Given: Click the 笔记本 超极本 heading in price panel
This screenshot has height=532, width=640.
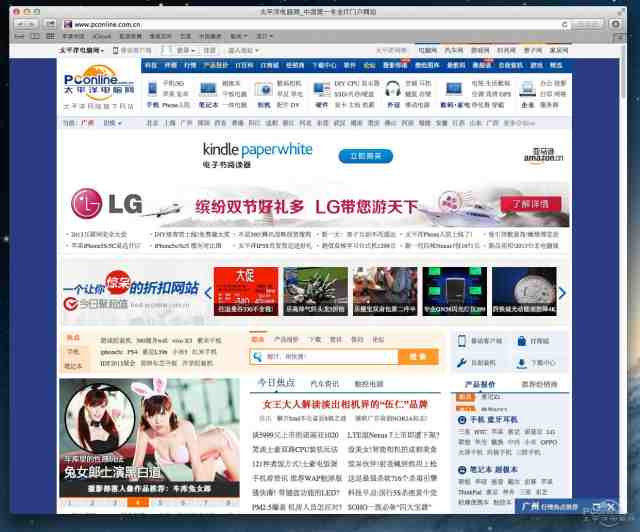Looking at the screenshot, I should 493,470.
